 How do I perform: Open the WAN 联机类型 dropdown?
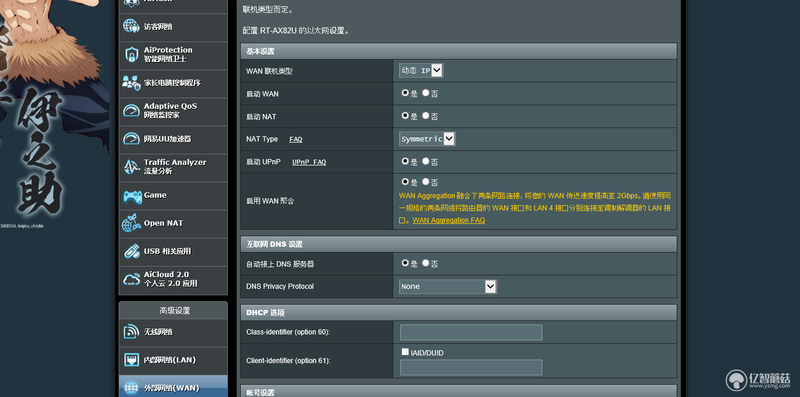pos(421,71)
